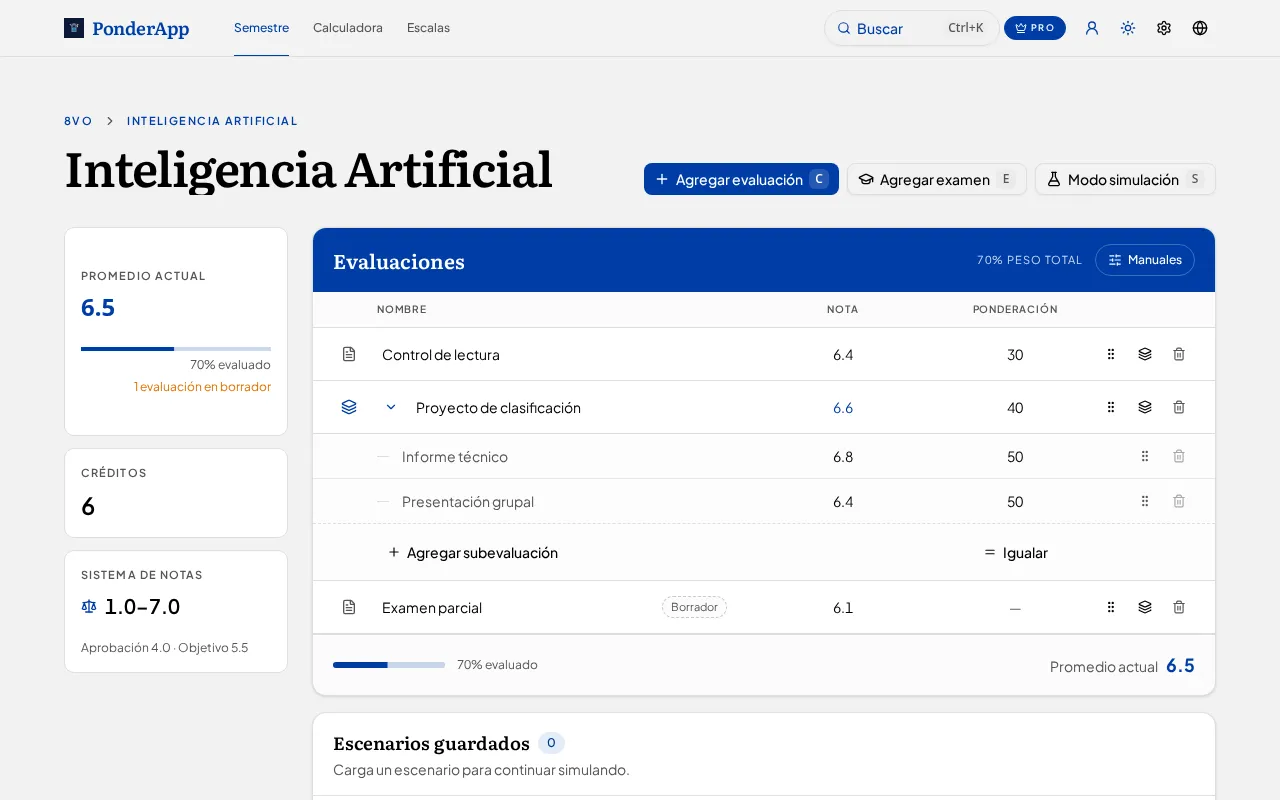Edit Presentación grupal grade 6.4
This screenshot has width=1280, height=800.
tap(843, 501)
